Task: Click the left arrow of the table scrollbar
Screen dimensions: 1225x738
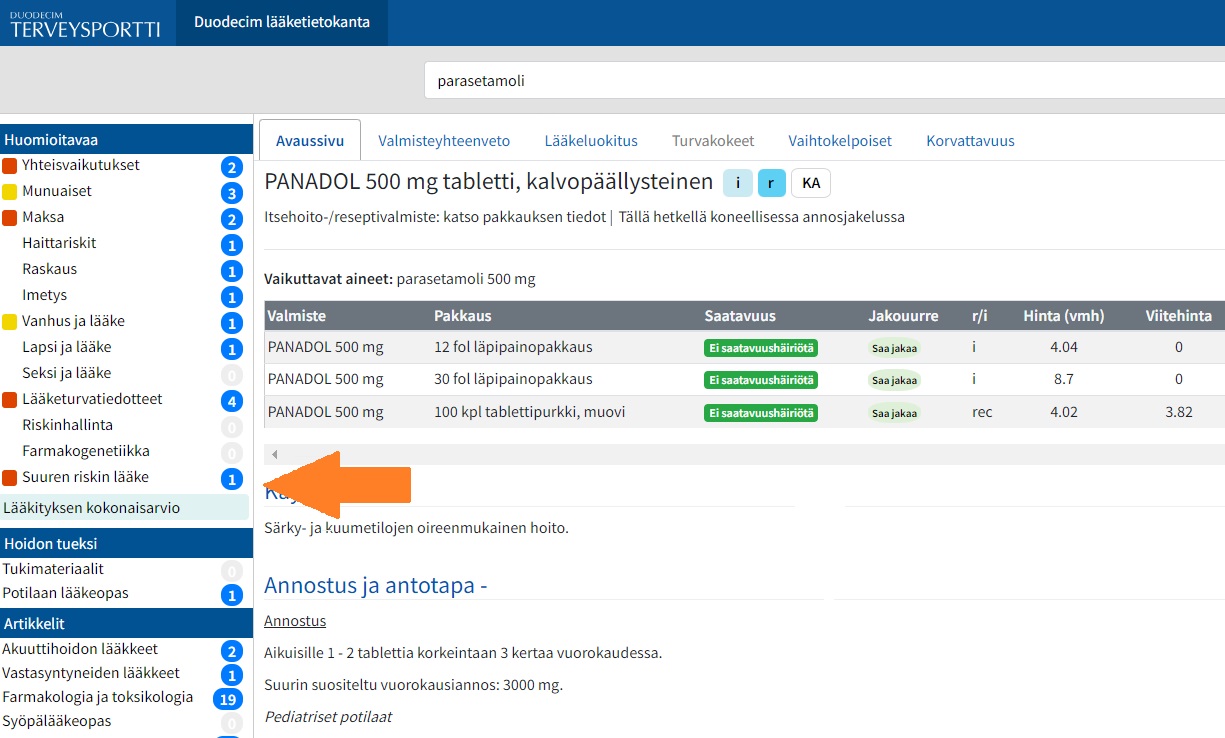Action: tap(275, 454)
